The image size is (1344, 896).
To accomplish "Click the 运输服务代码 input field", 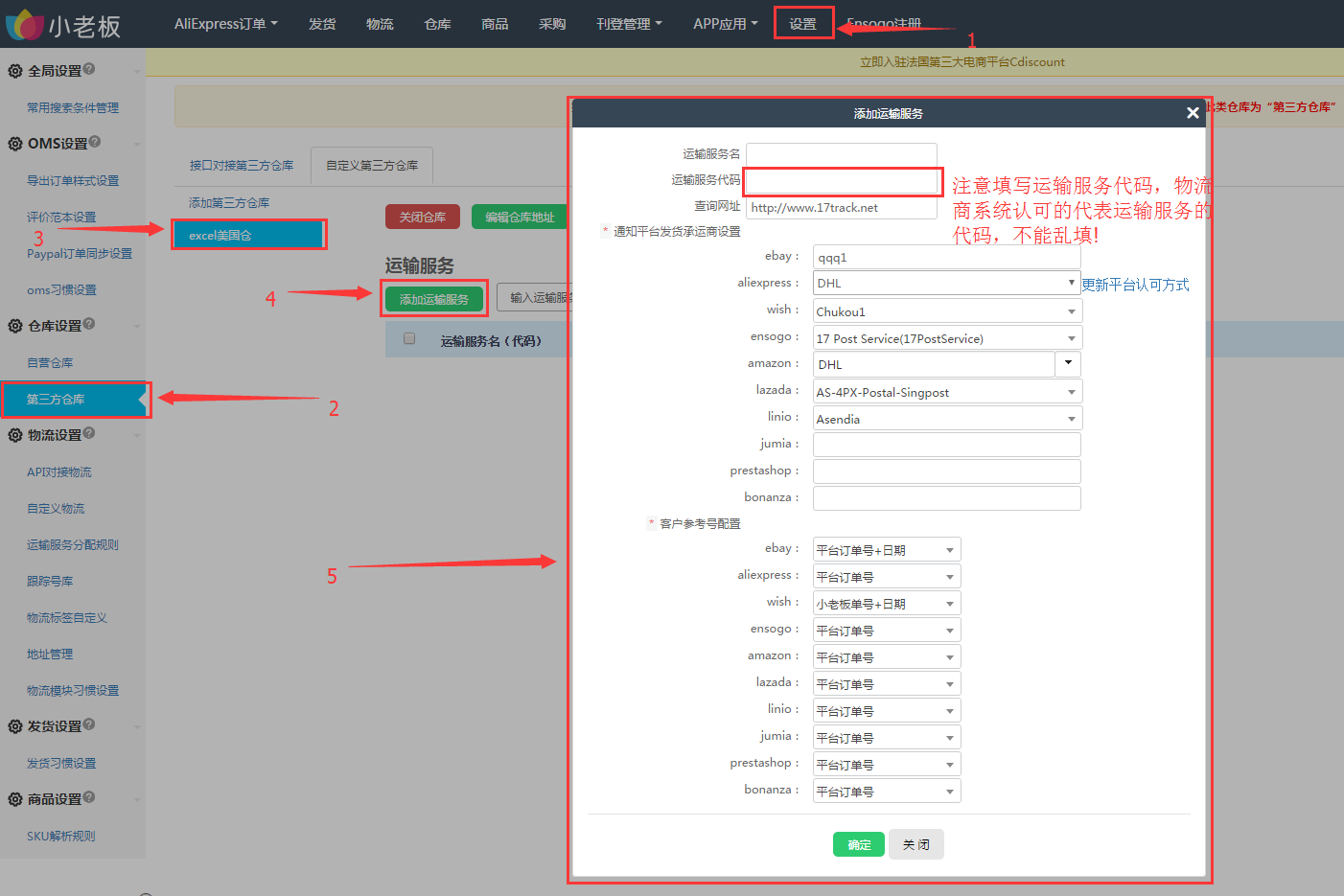I will pyautogui.click(x=842, y=180).
